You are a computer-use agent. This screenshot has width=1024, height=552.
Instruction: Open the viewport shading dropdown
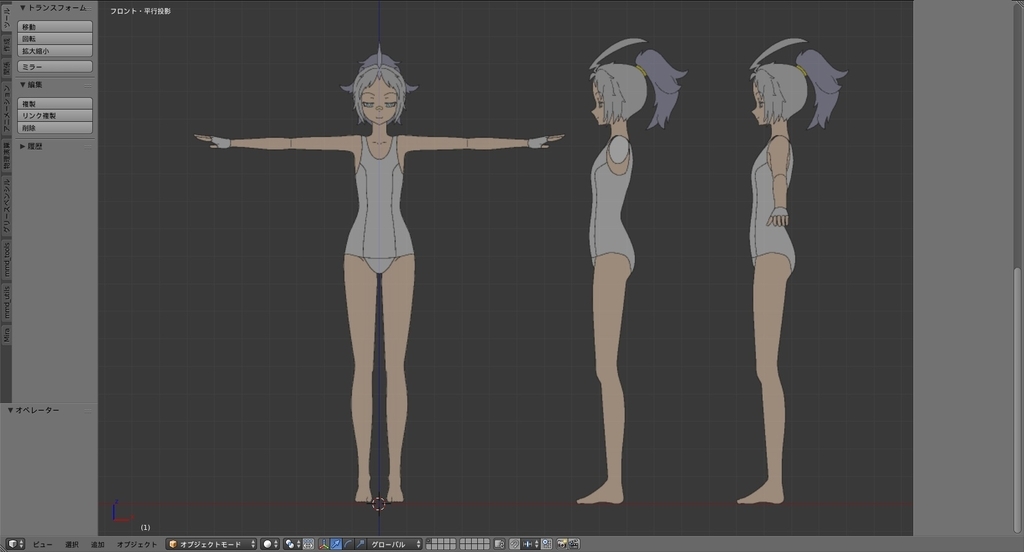coord(270,544)
